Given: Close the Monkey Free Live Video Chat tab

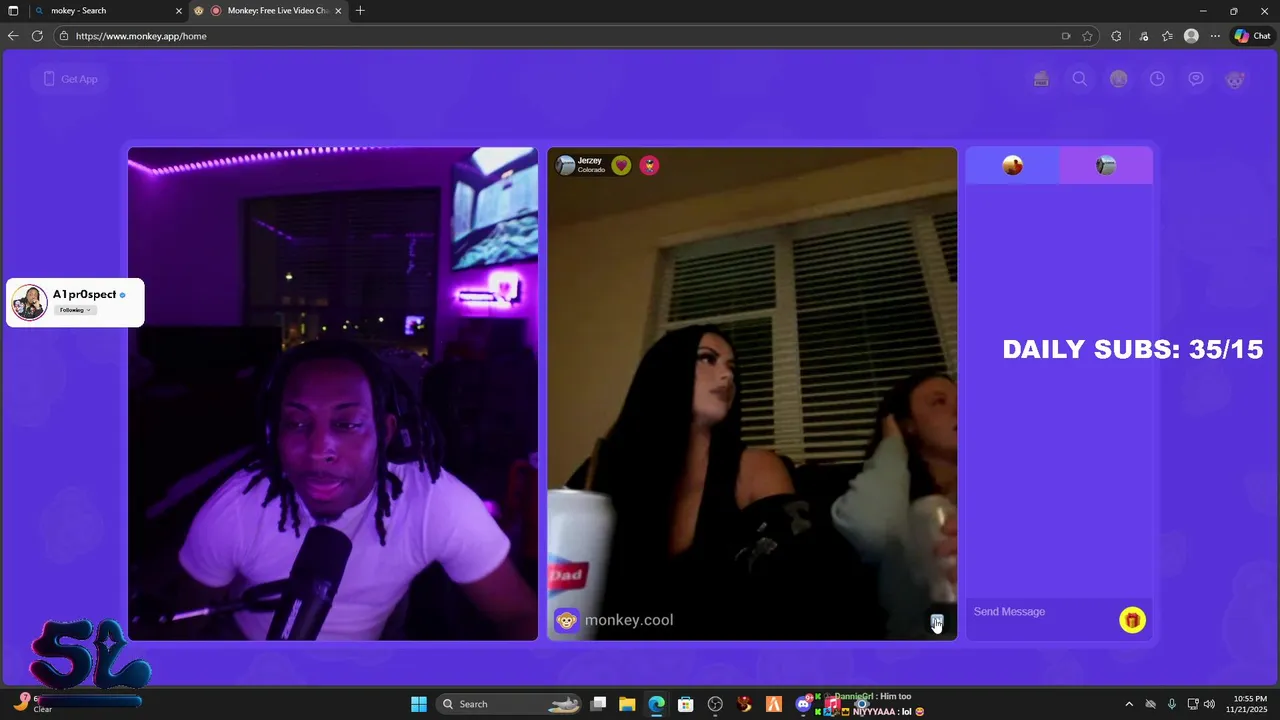Looking at the screenshot, I should tap(338, 11).
